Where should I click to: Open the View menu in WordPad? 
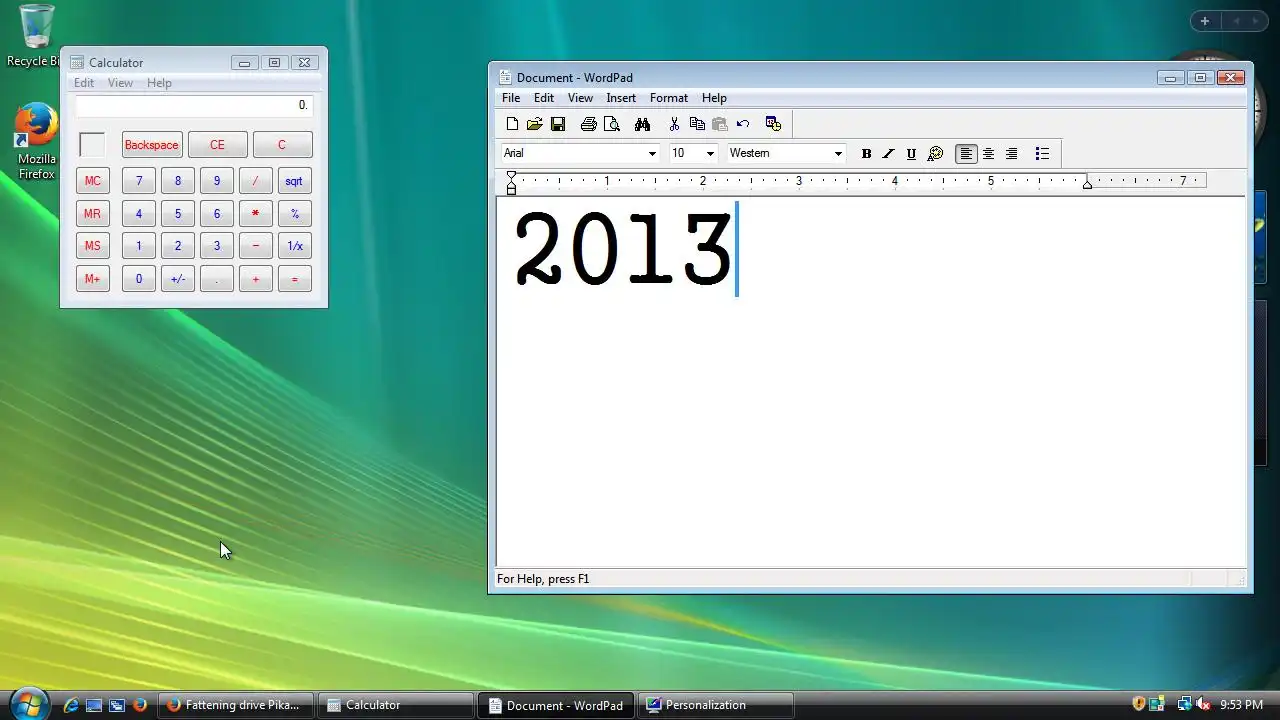pos(580,98)
